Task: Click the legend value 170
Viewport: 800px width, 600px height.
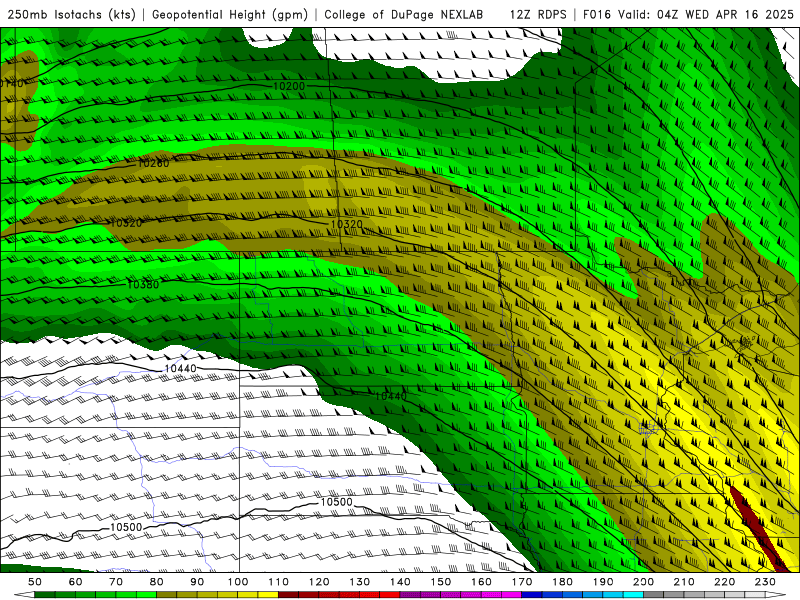Action: 522,582
